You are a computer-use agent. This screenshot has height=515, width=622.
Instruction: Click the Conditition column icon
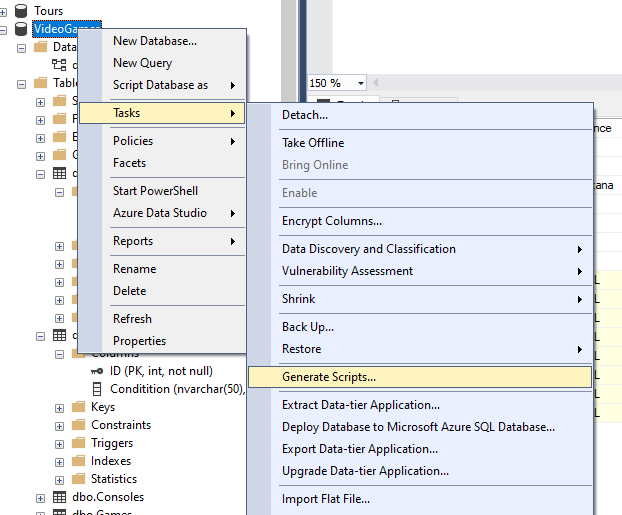(97, 389)
